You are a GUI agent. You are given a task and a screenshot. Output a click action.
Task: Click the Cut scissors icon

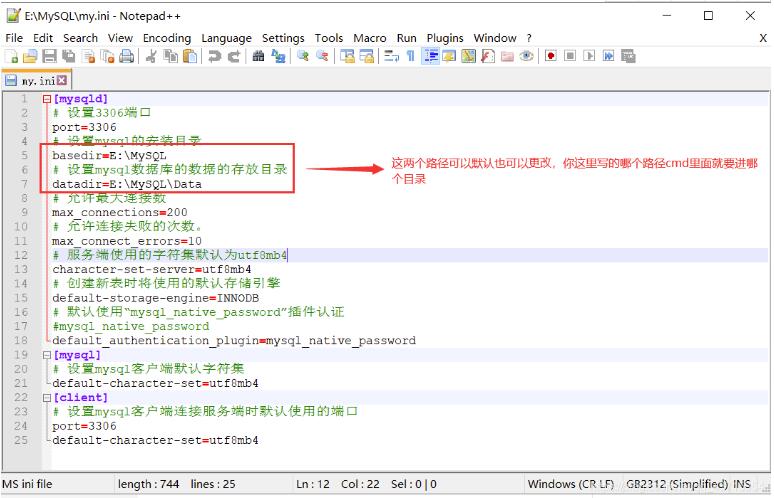[x=150, y=57]
